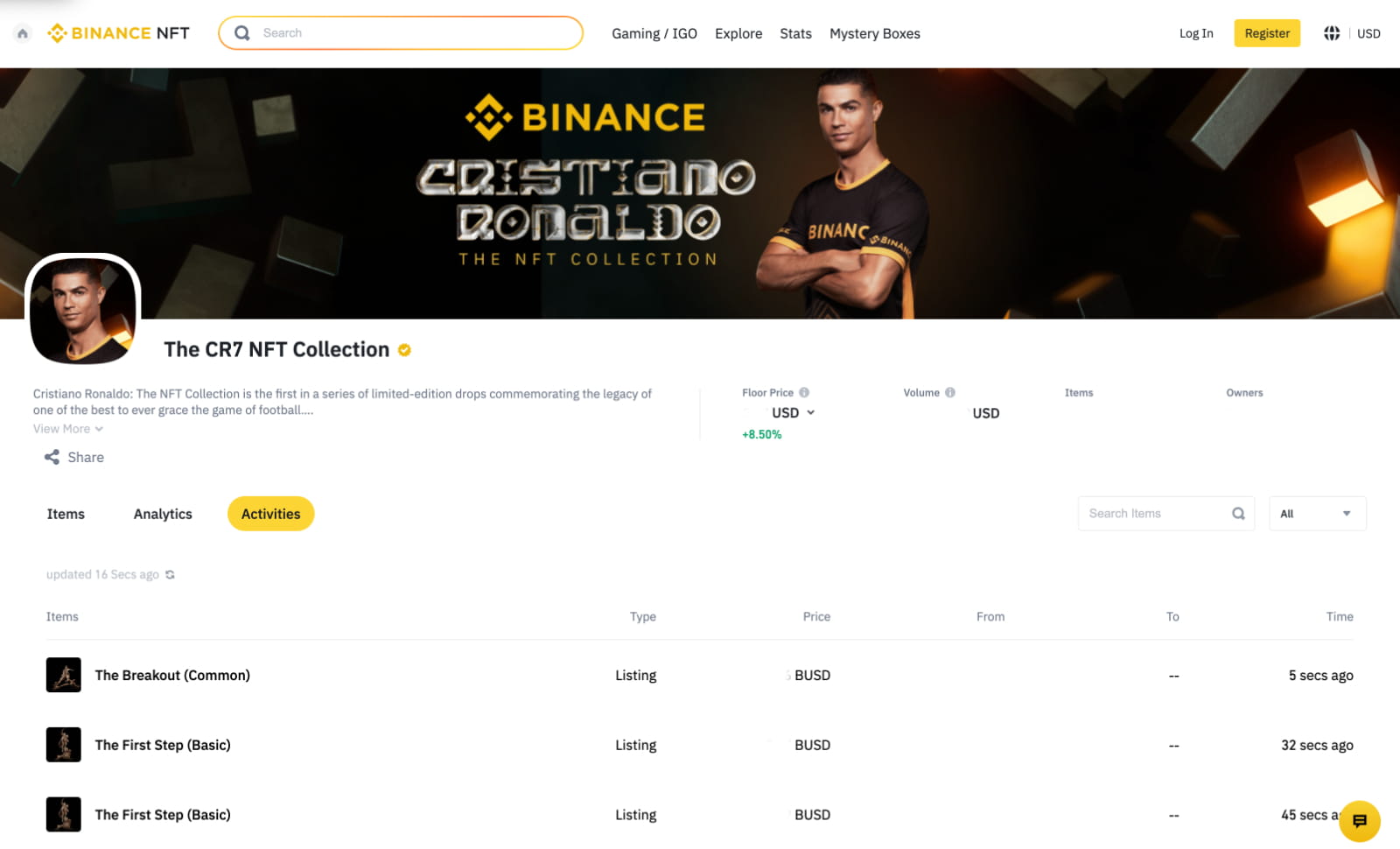
Task: Open The Breakout (Common) item thumbnail
Action: point(64,675)
